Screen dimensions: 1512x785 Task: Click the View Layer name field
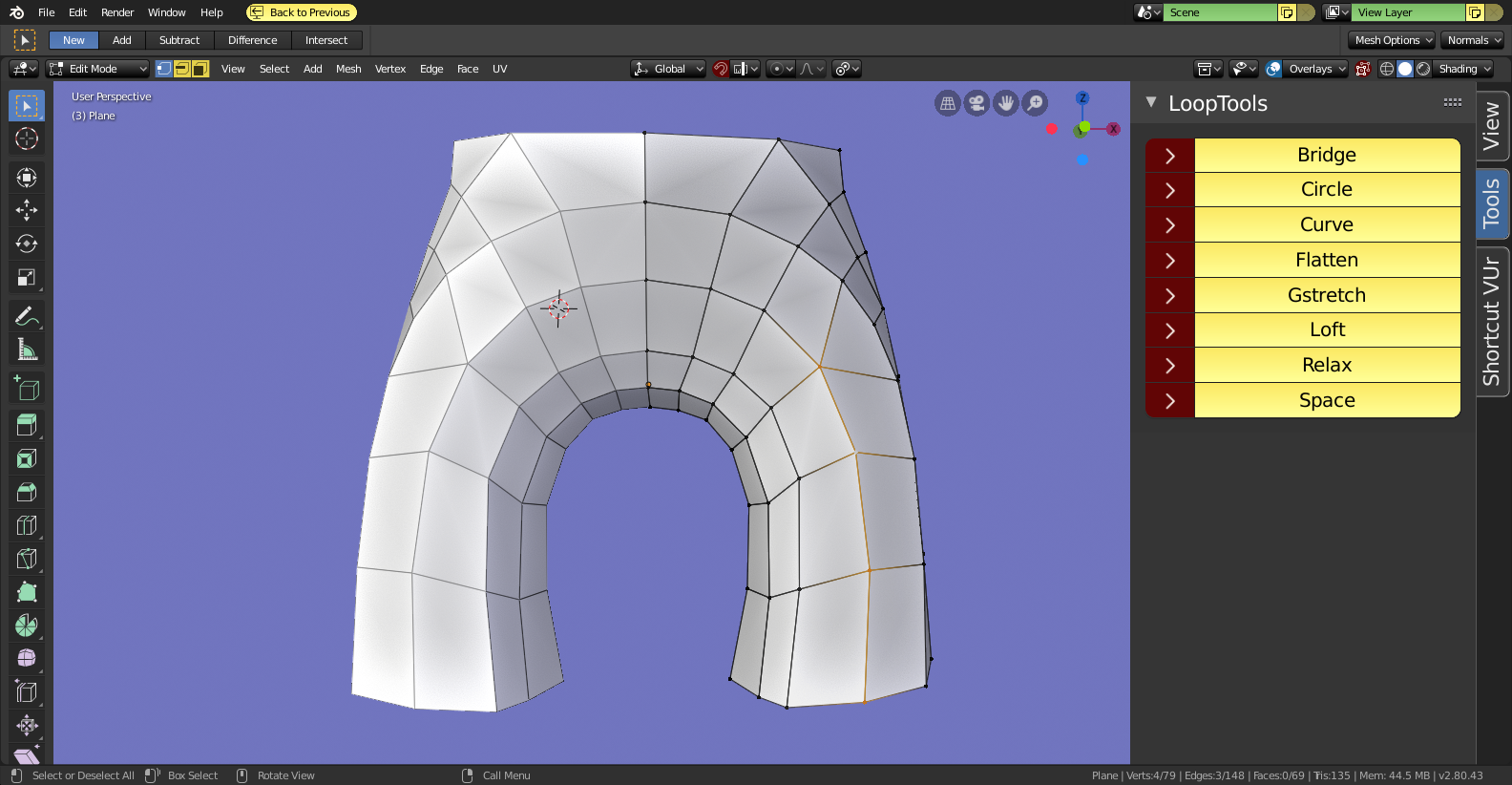tap(1408, 12)
